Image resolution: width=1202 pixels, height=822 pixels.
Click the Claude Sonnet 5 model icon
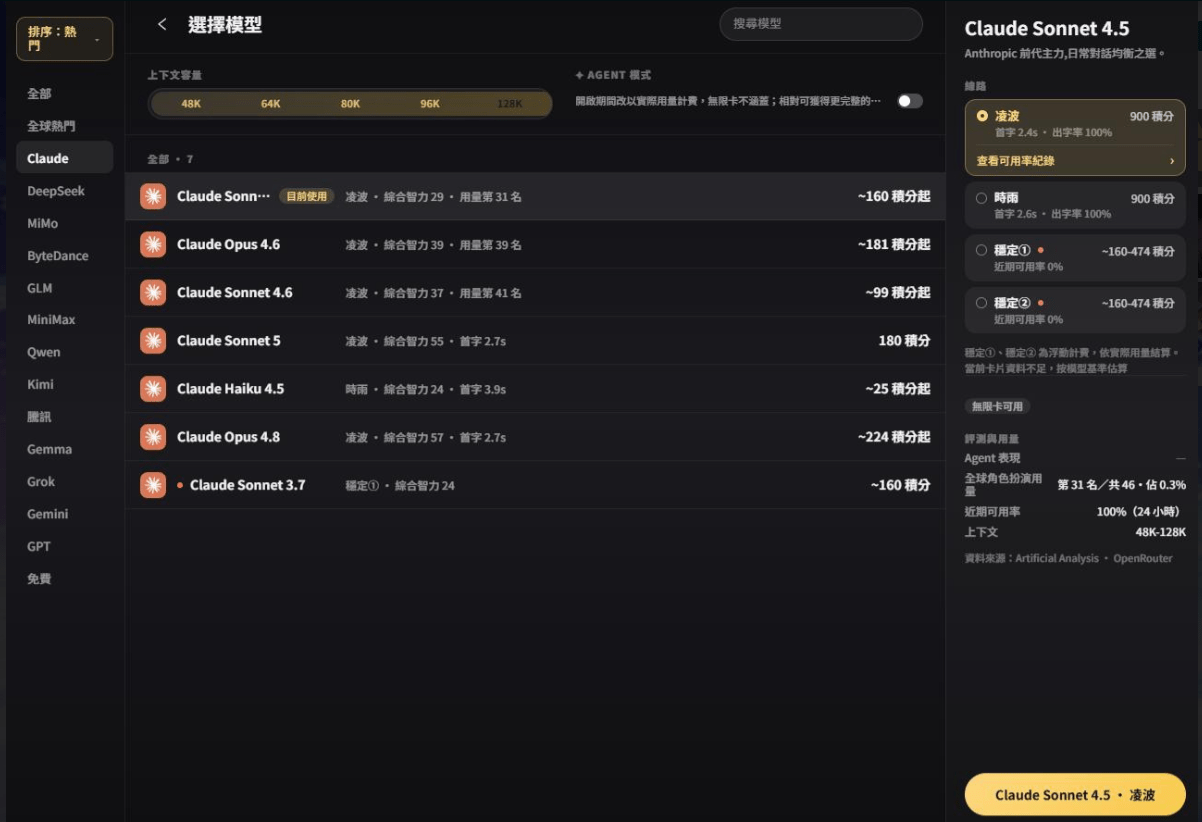153,340
